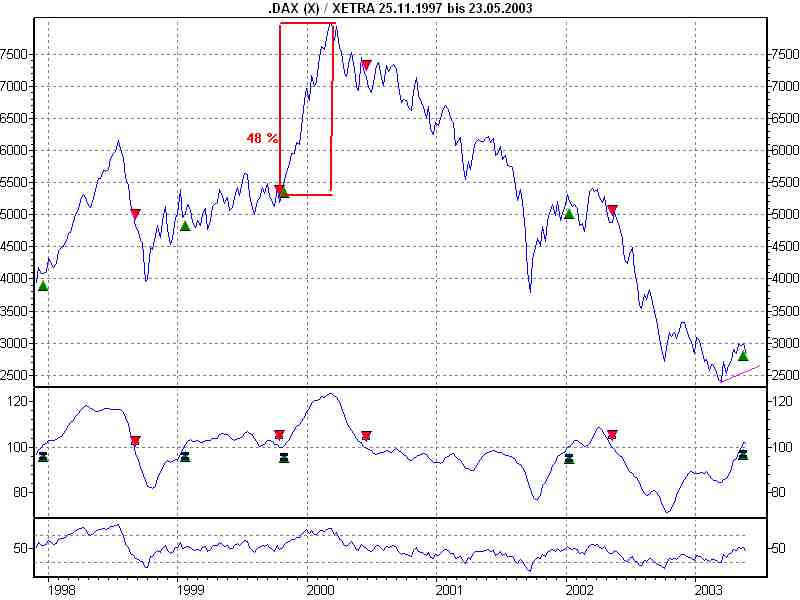Click the '100' label on the left indicator axis
This screenshot has width=800, height=600.
[x=17, y=447]
